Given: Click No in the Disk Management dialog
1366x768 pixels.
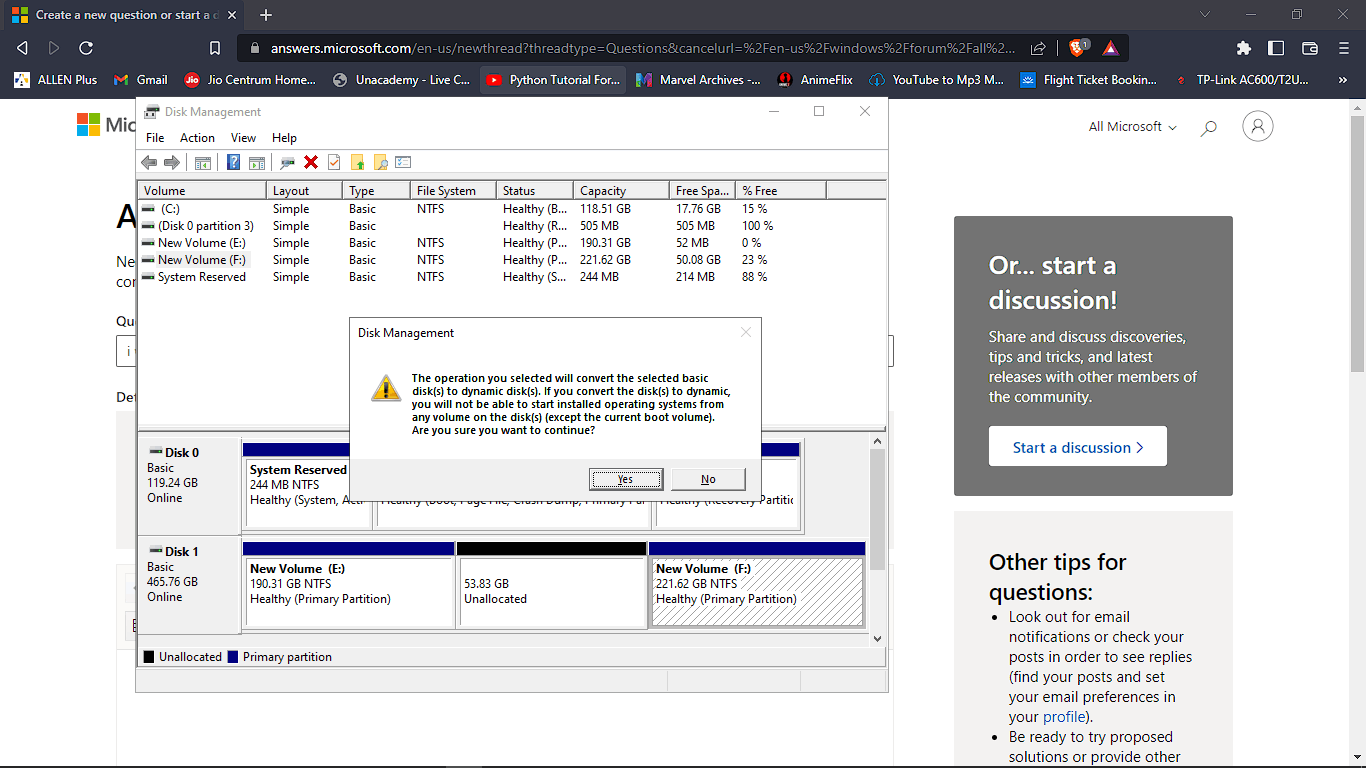Looking at the screenshot, I should 708,479.
